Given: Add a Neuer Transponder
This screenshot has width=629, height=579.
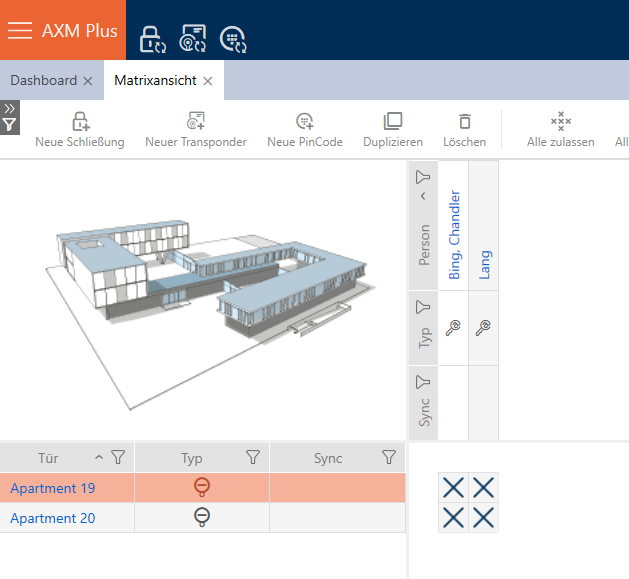Looking at the screenshot, I should point(196,130).
